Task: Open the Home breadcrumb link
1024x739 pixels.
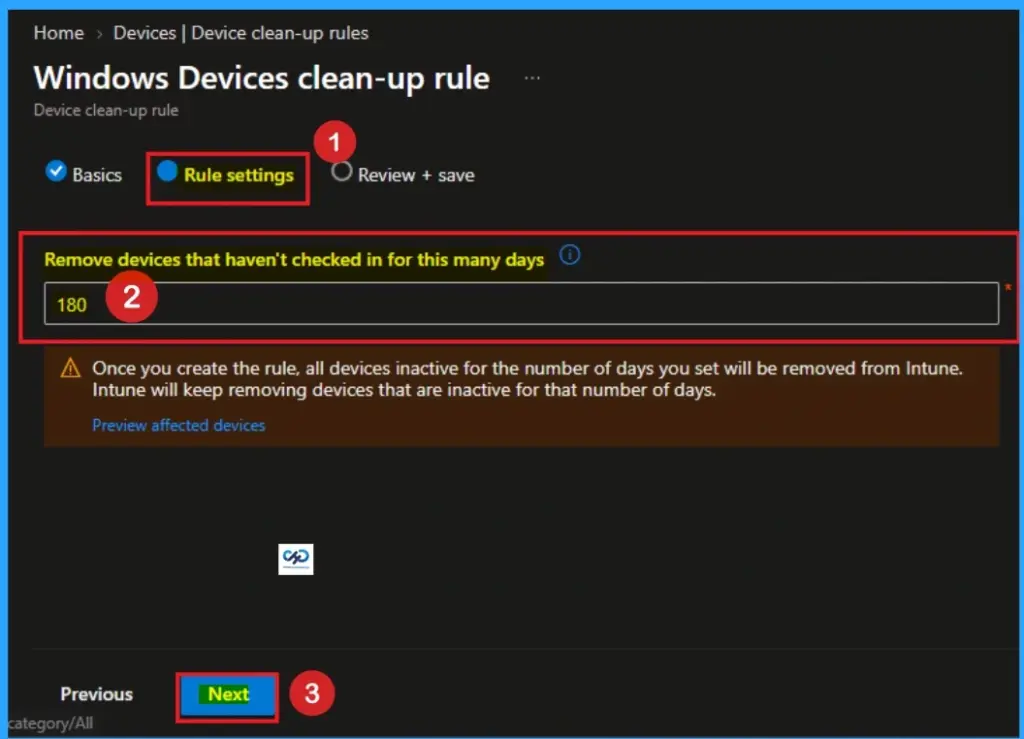Action: click(x=59, y=33)
